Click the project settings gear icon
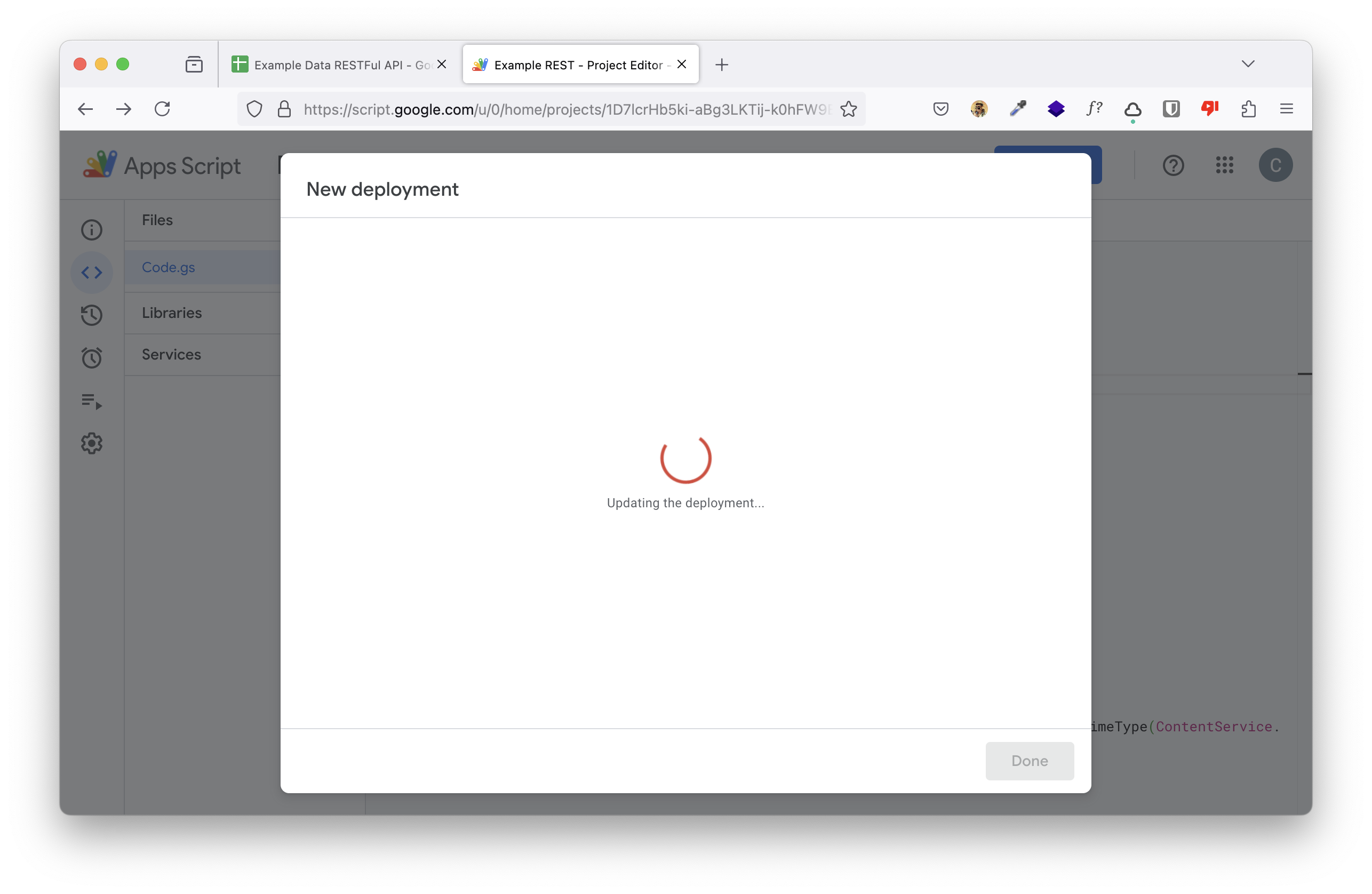This screenshot has width=1372, height=894. [92, 442]
